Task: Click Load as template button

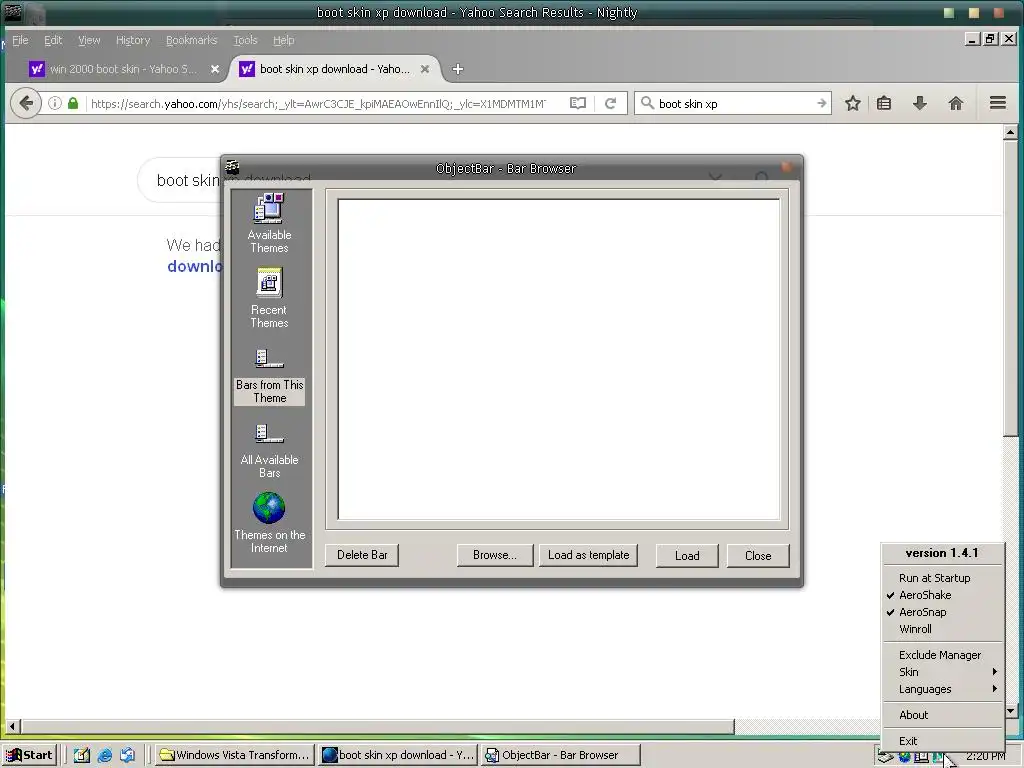Action: point(588,555)
